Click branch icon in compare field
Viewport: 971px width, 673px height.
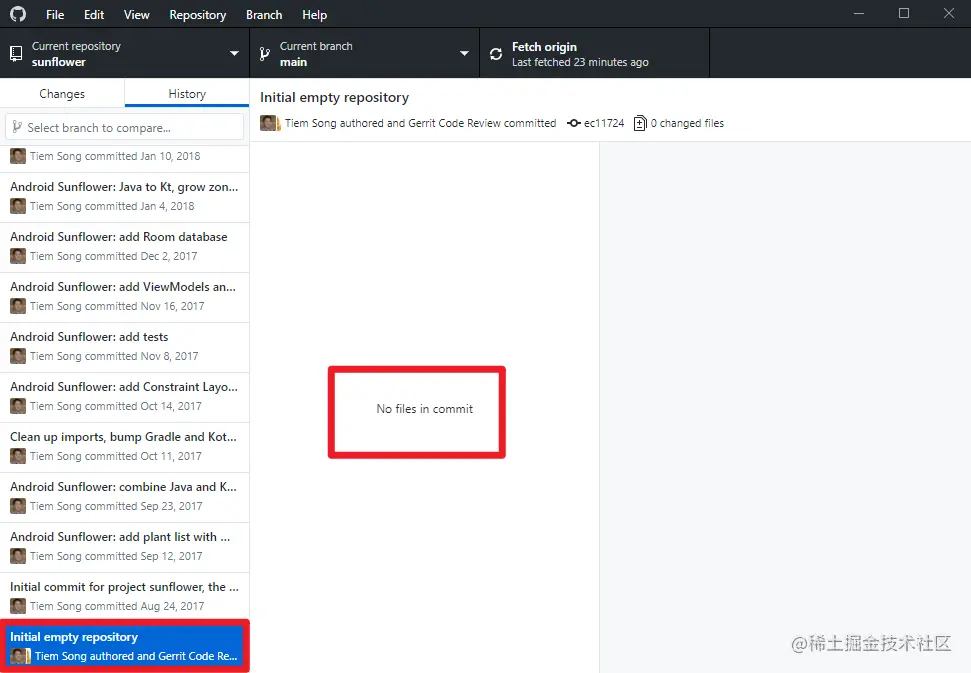(x=17, y=127)
